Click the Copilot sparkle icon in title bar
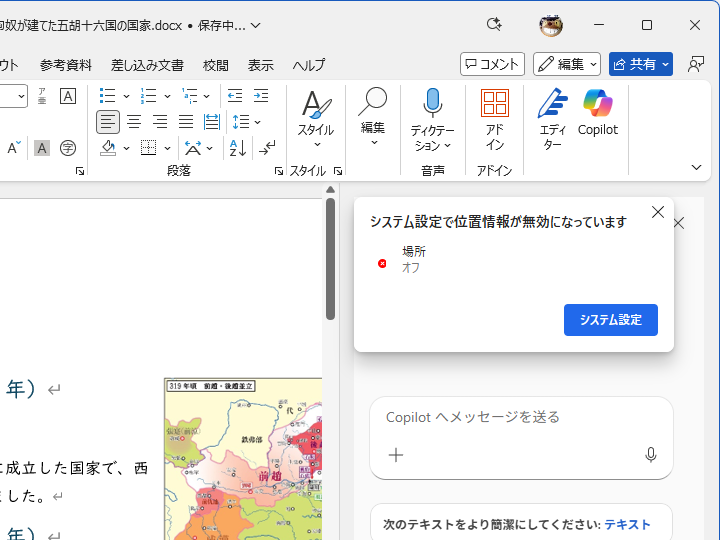This screenshot has width=720, height=540. pos(494,24)
